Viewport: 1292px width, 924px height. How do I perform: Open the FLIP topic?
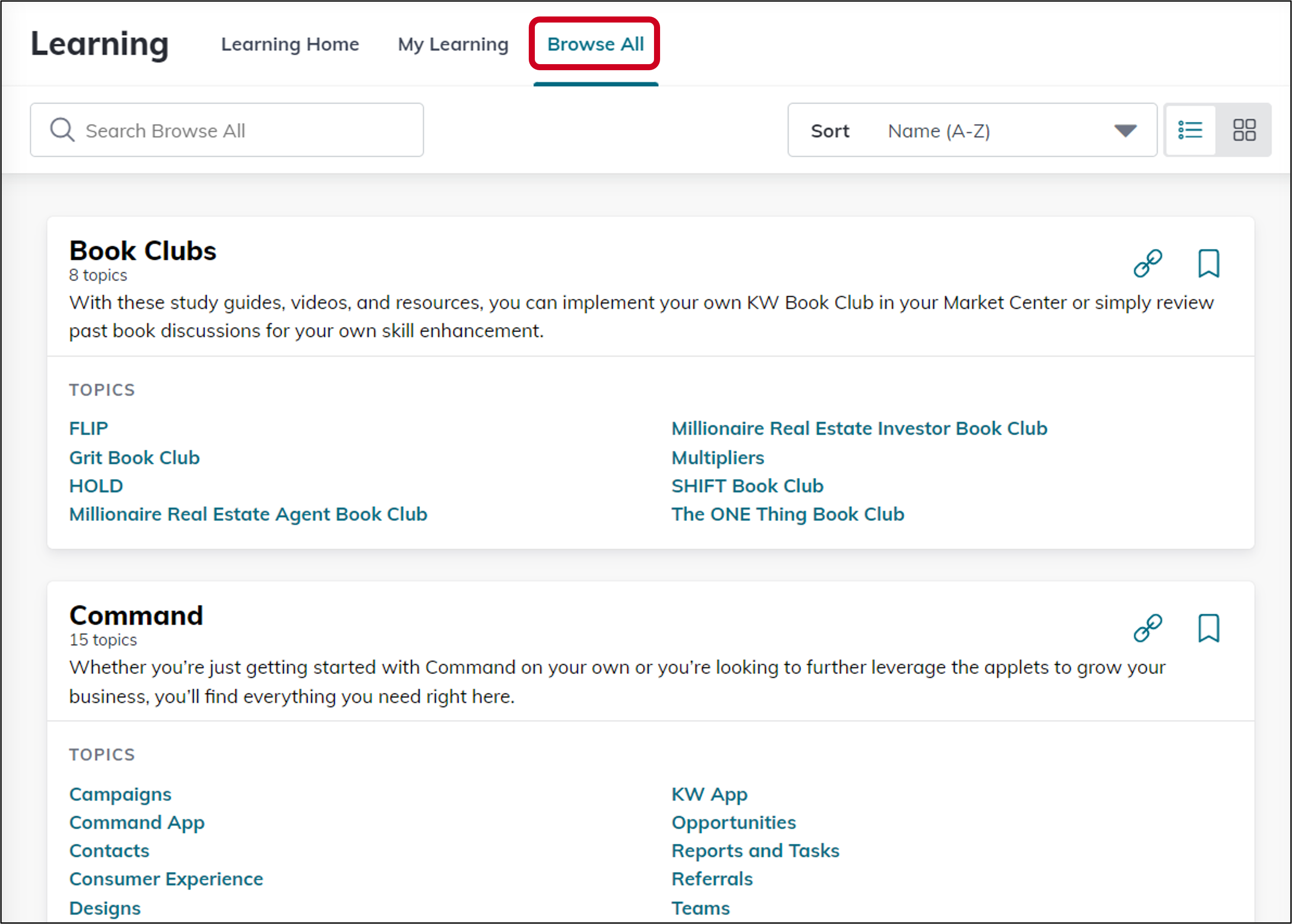89,429
